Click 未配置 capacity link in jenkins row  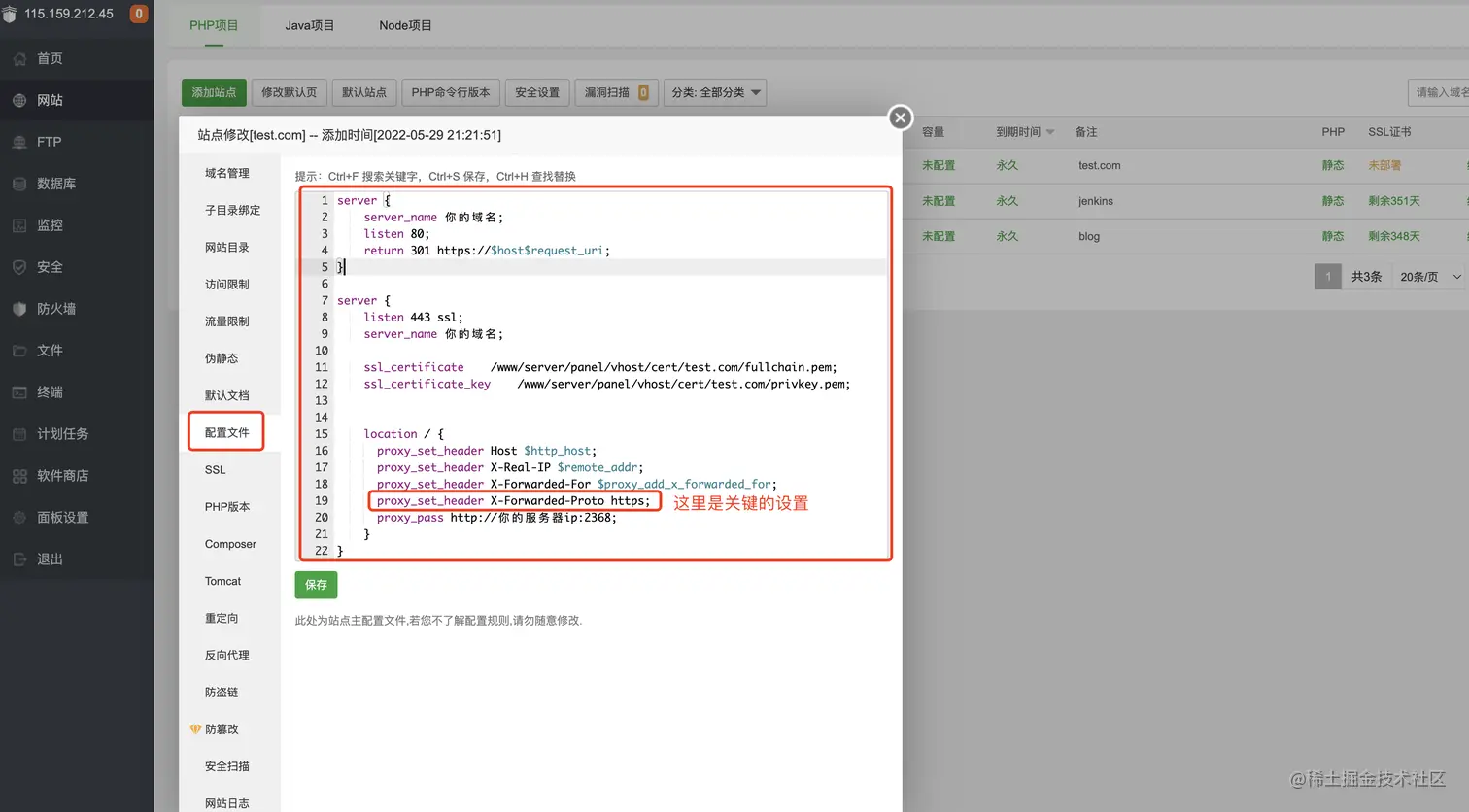pos(939,201)
